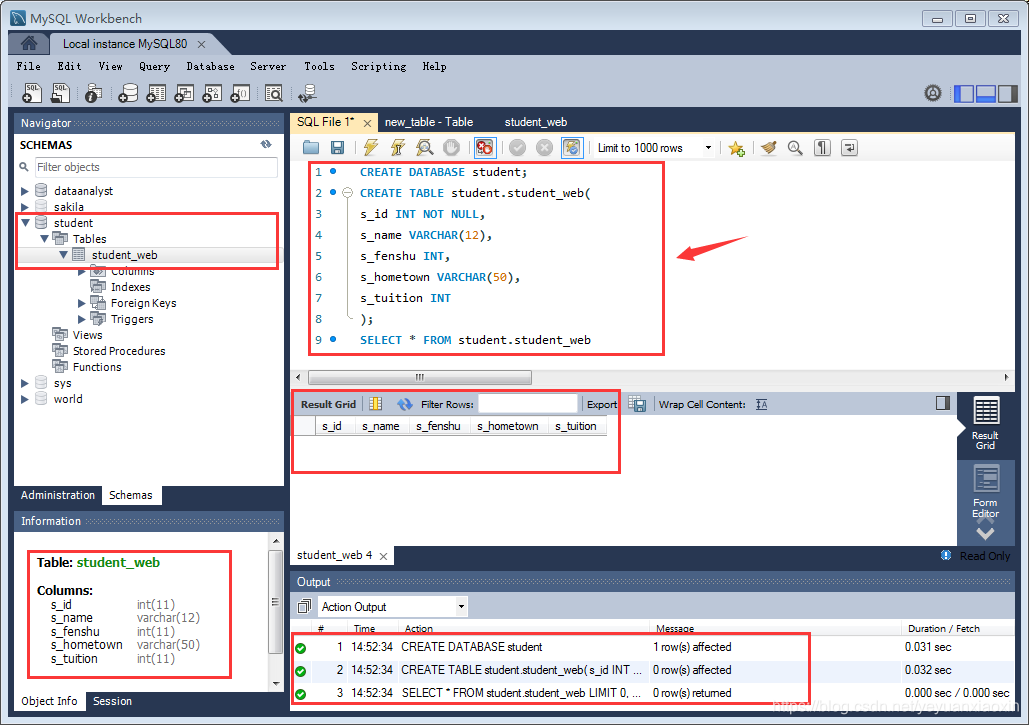Collapse the Tables node
The image size is (1029, 725).
(44, 239)
